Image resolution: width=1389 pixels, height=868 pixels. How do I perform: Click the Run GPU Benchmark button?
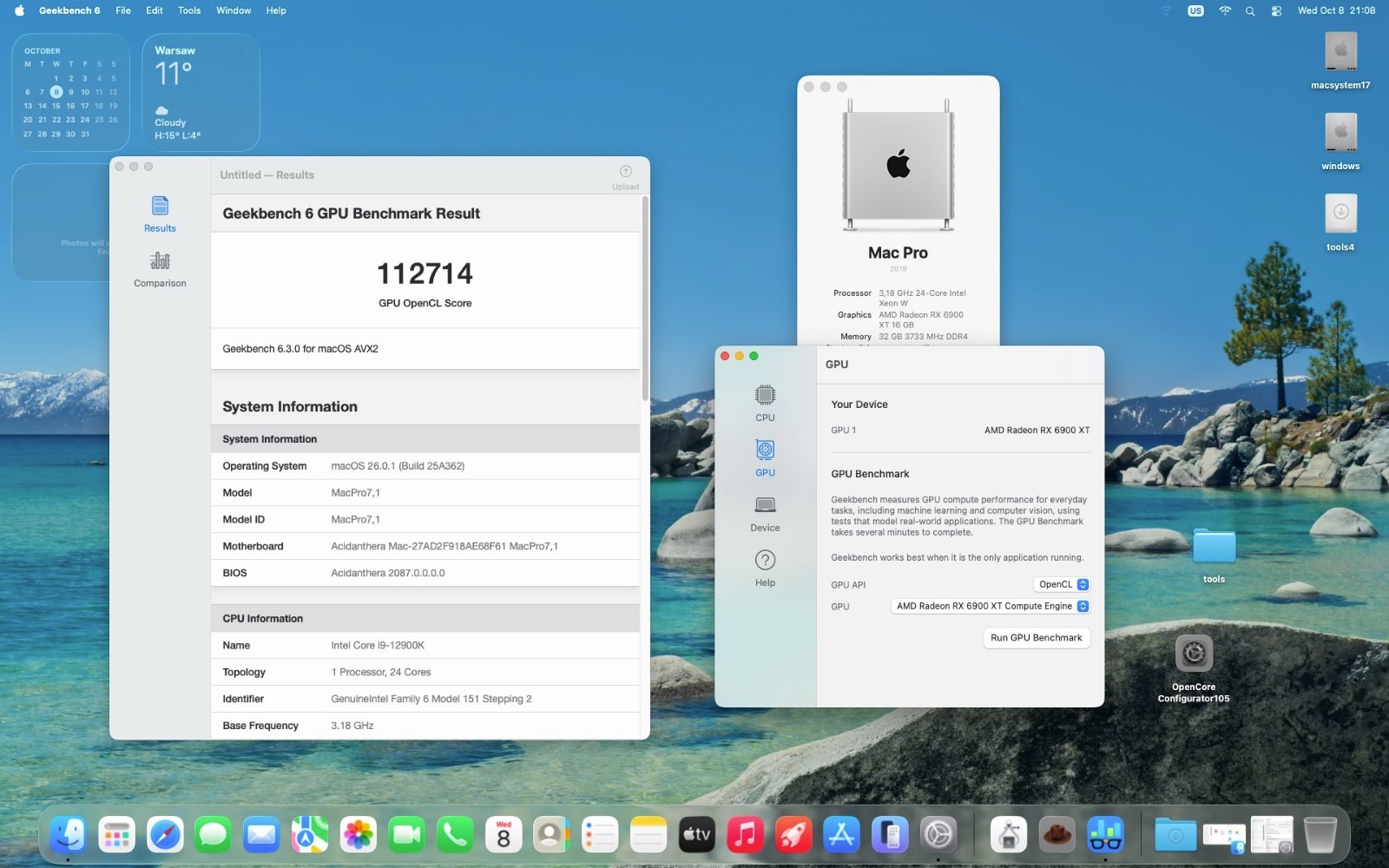click(x=1036, y=637)
